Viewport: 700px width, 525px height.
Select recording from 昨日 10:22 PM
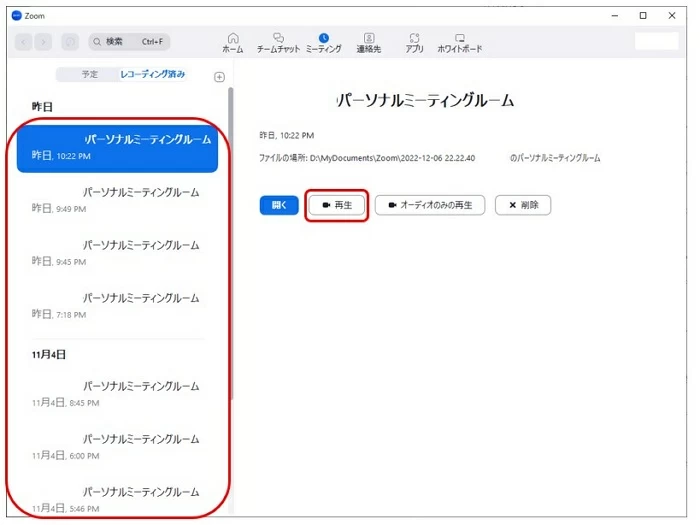coord(117,148)
